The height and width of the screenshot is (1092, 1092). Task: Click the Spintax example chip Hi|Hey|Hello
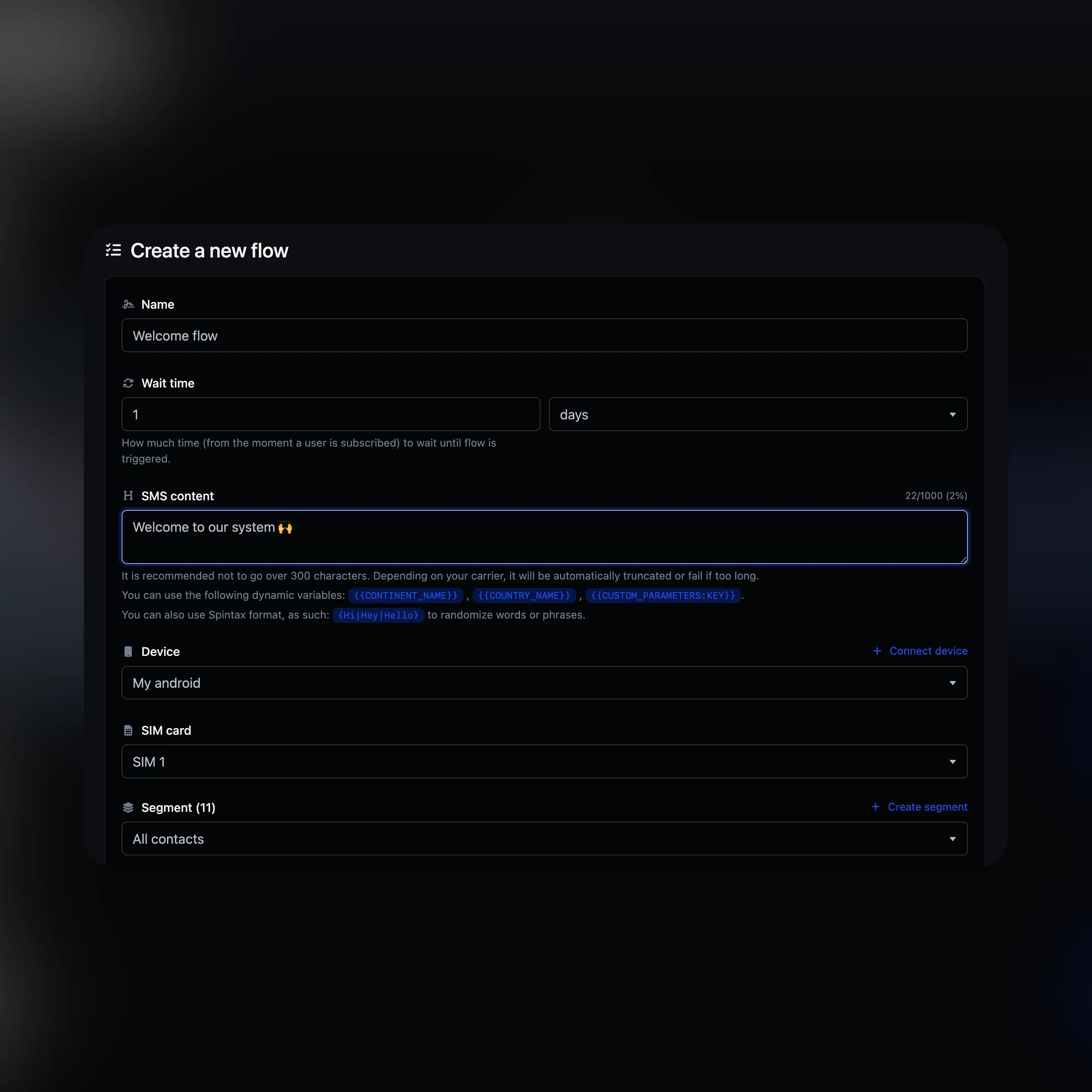click(x=378, y=615)
